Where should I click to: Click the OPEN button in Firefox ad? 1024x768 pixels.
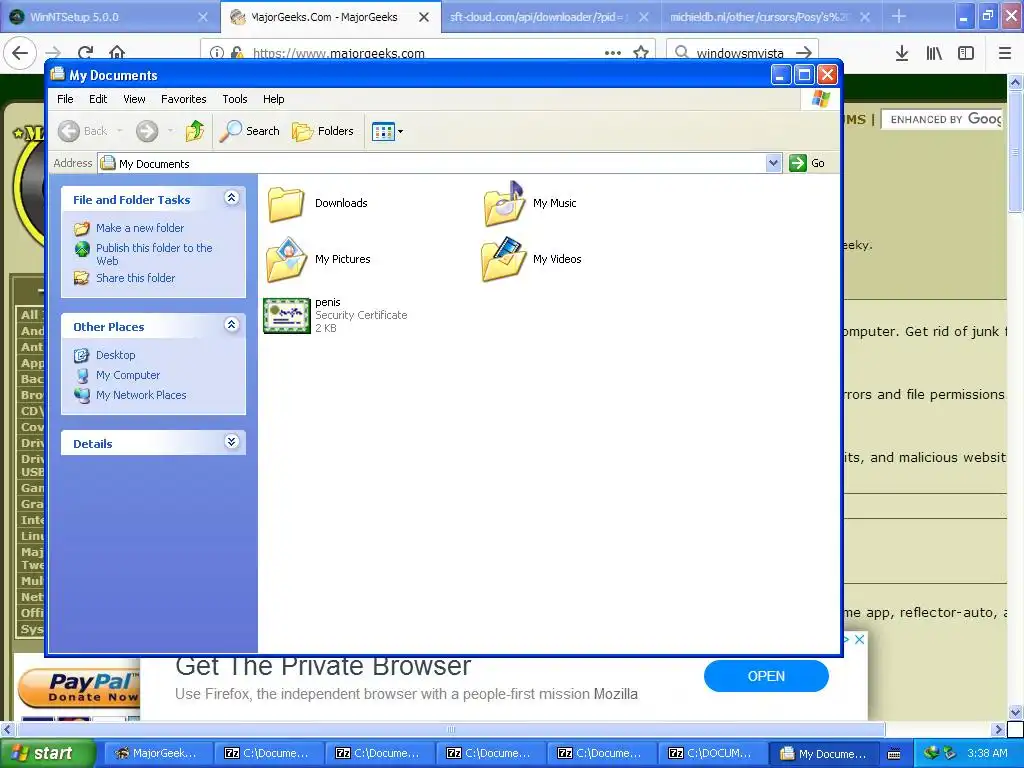click(766, 676)
